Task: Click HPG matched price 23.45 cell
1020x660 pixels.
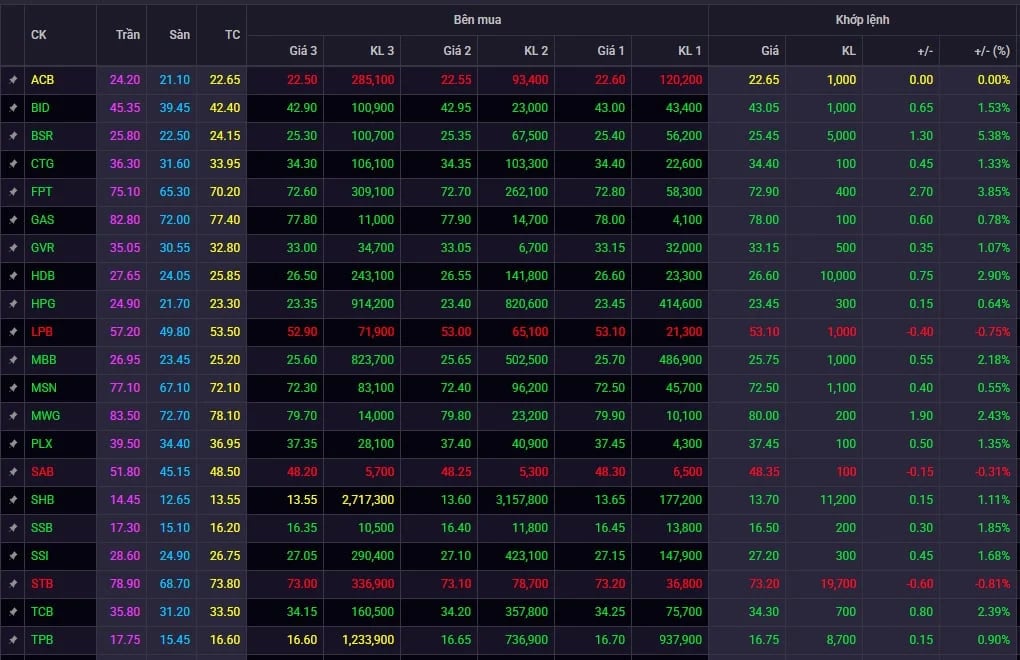Action: pyautogui.click(x=764, y=304)
